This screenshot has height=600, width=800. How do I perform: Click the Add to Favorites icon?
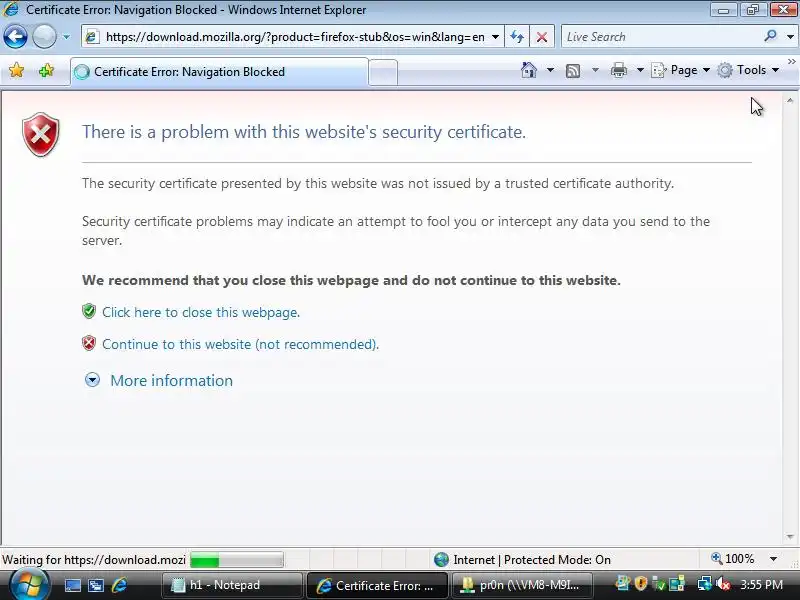point(46,70)
